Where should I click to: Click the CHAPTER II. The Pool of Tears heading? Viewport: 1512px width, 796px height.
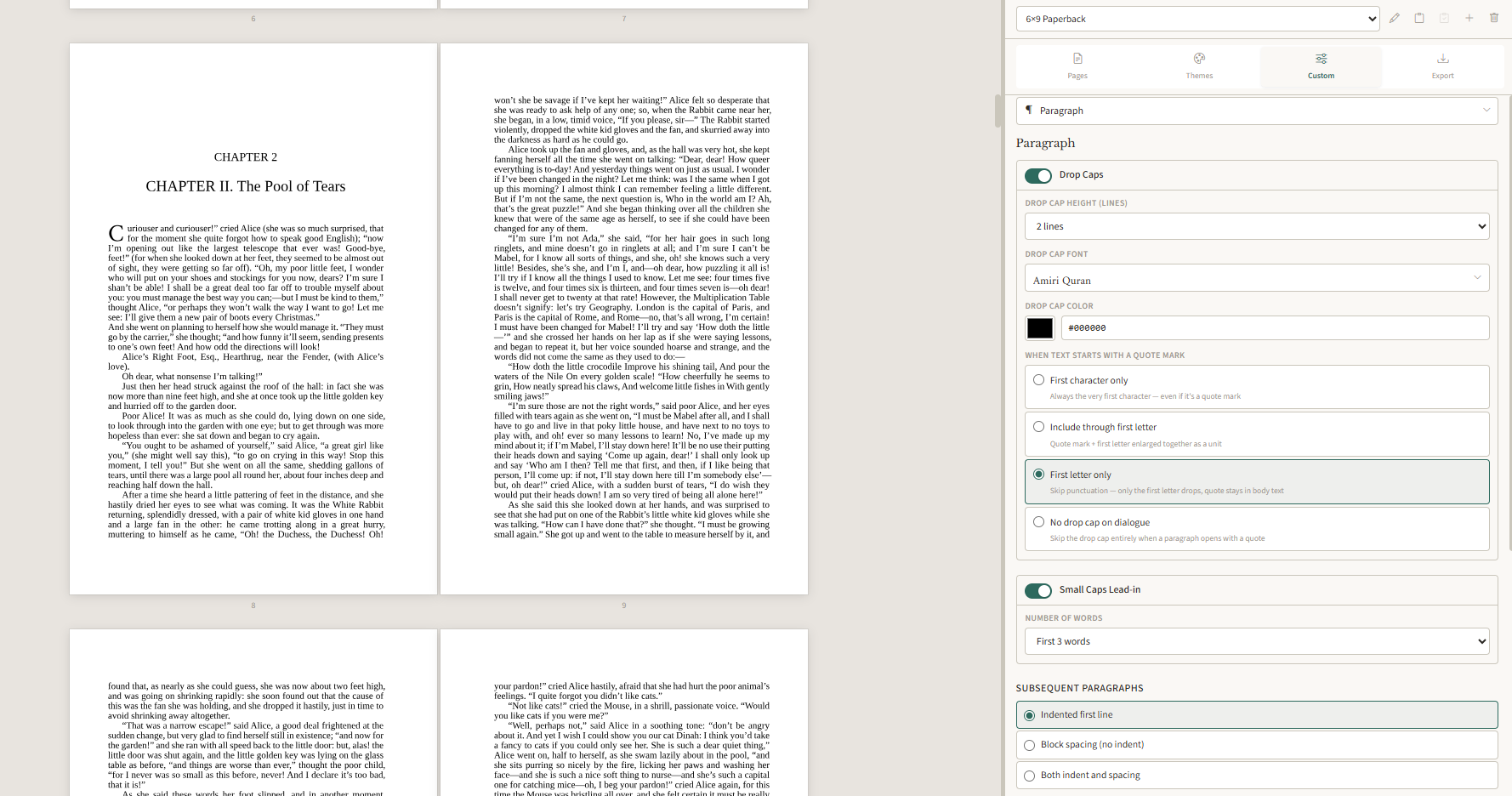click(246, 186)
